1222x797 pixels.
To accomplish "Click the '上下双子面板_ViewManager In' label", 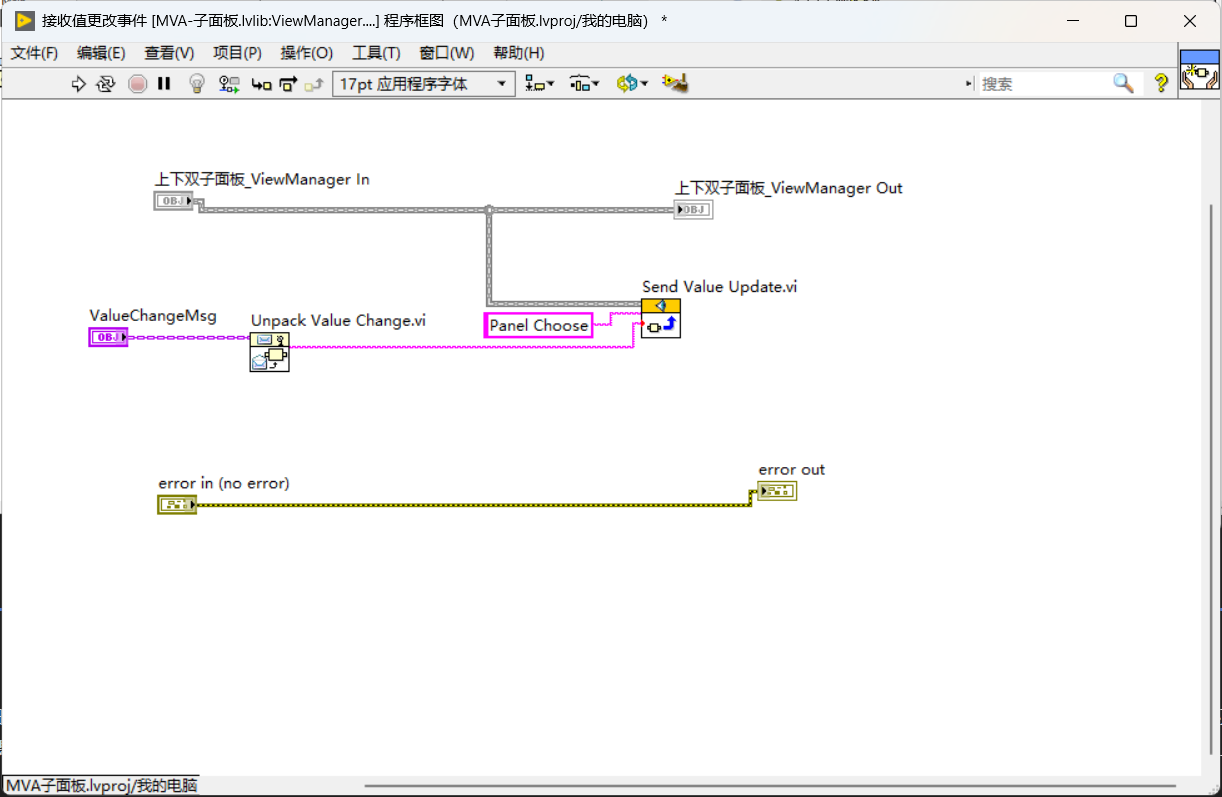I will click(x=262, y=179).
